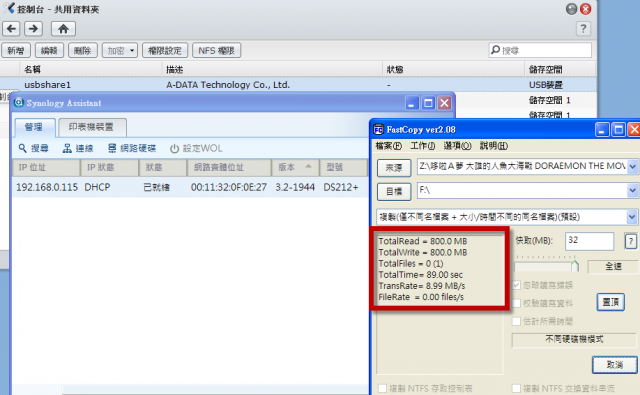This screenshot has height=395, width=640.
Task: Click 編輯 button in shared folder toolbar
Action: (x=49, y=51)
